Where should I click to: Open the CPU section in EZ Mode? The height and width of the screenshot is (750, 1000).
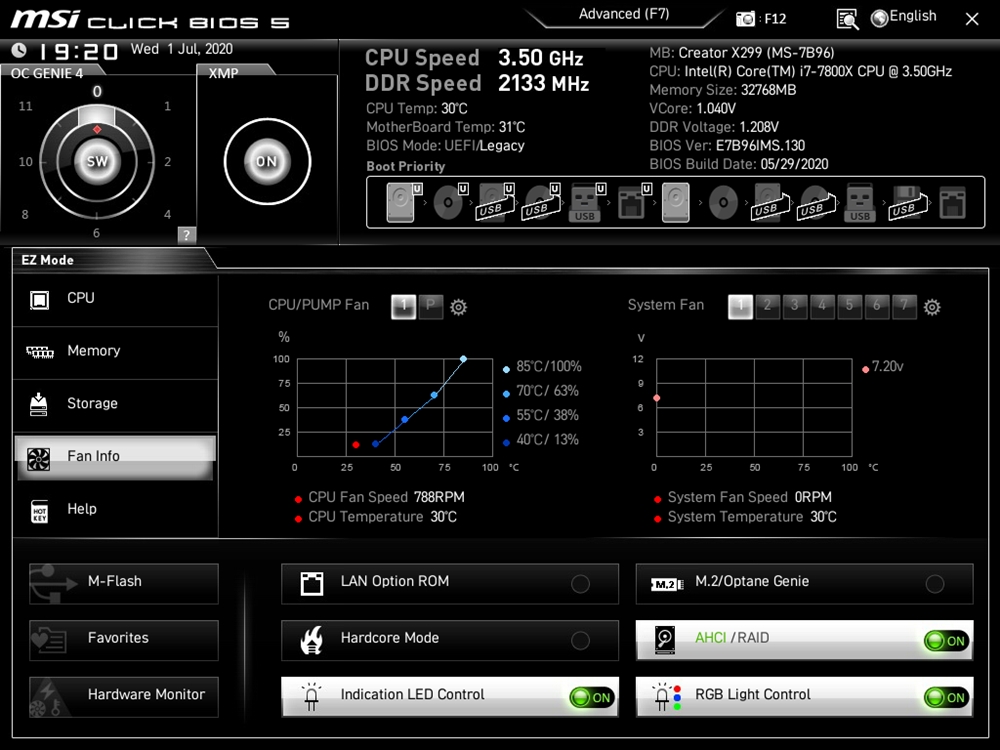coord(115,298)
